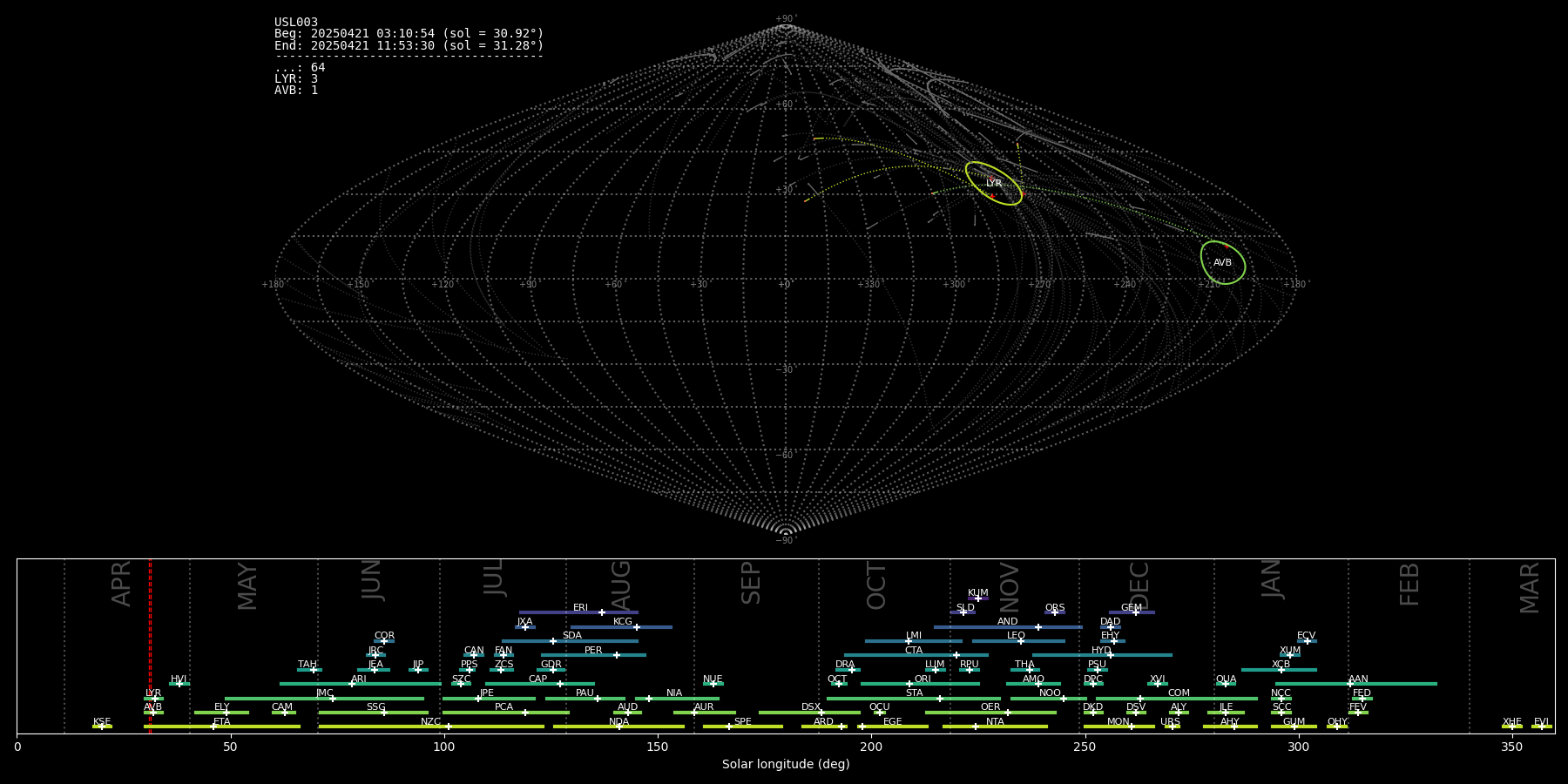Click the sporadic count '...: 64'
Image resolution: width=1568 pixels, height=784 pixels.
[300, 68]
